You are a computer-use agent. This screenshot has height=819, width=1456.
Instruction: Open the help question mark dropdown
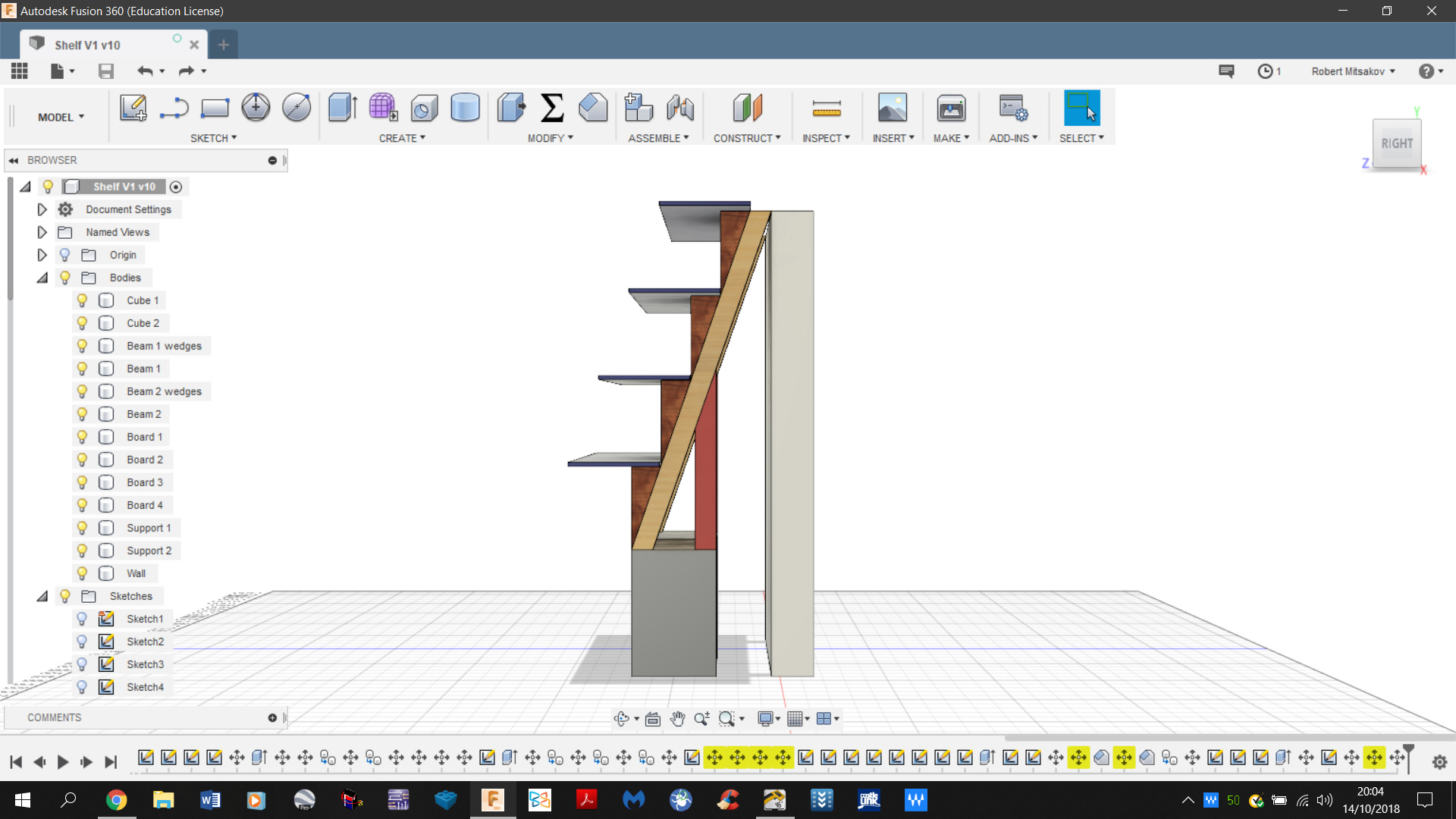(1430, 71)
